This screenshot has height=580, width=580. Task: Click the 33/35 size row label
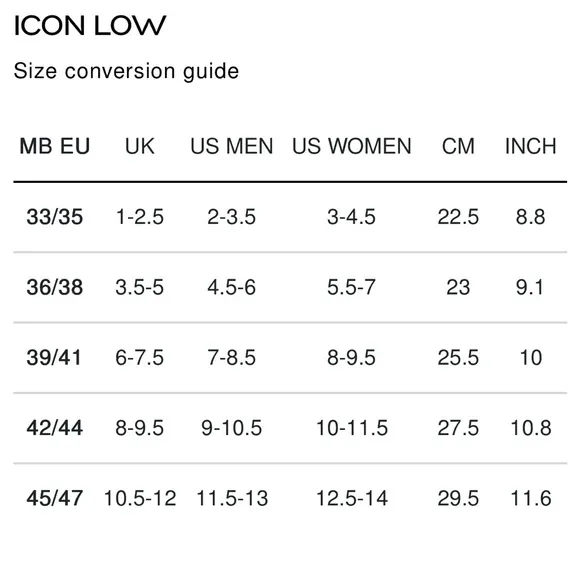(x=55, y=217)
